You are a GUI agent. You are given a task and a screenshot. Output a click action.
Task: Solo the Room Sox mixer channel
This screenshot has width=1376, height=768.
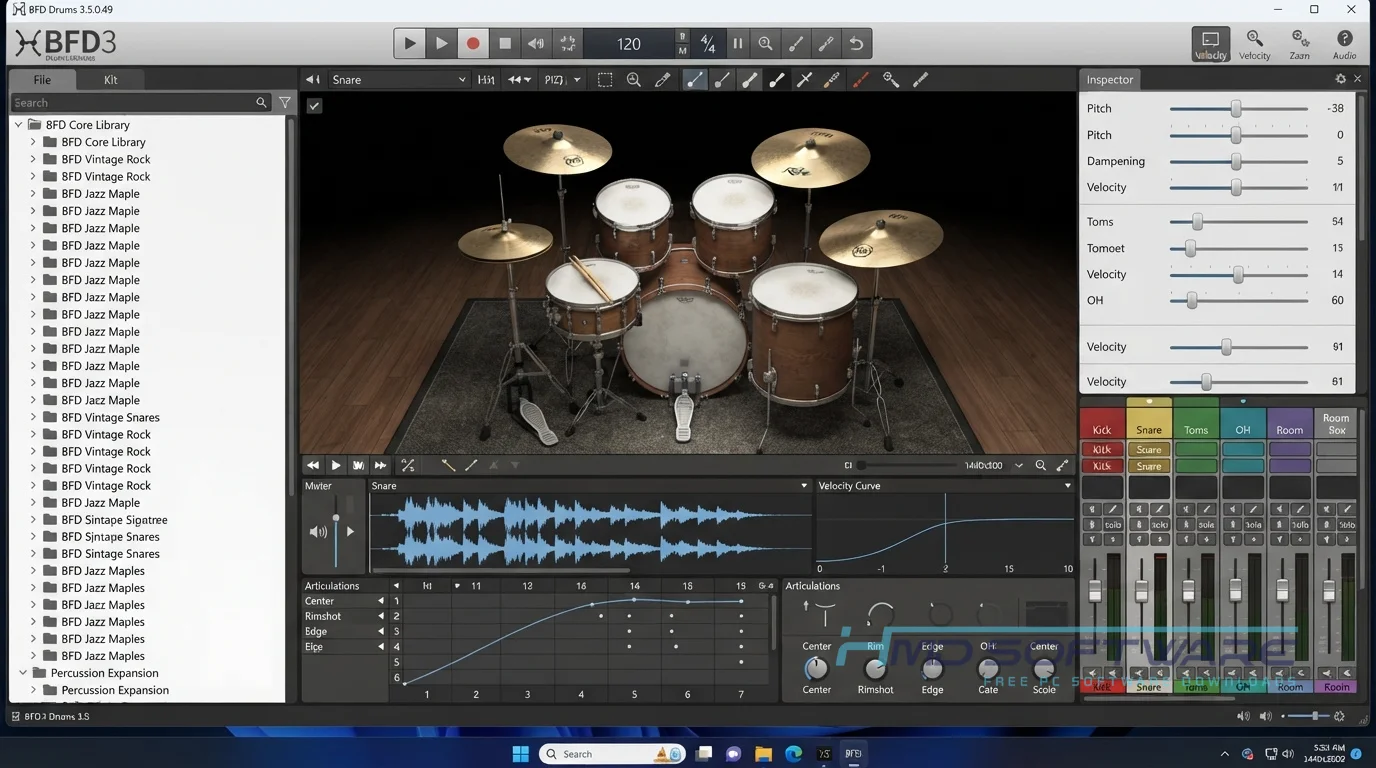[x=1347, y=524]
